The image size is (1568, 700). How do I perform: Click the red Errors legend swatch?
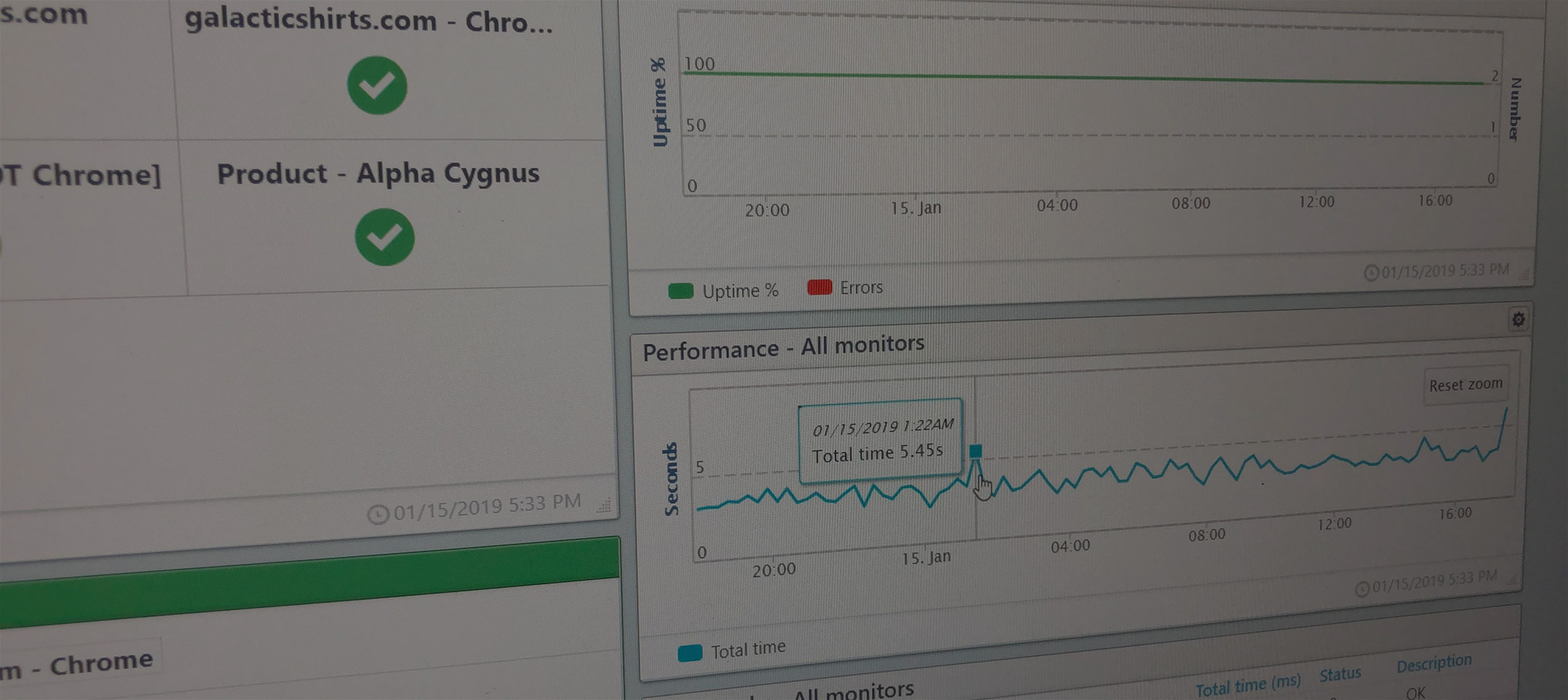point(819,288)
